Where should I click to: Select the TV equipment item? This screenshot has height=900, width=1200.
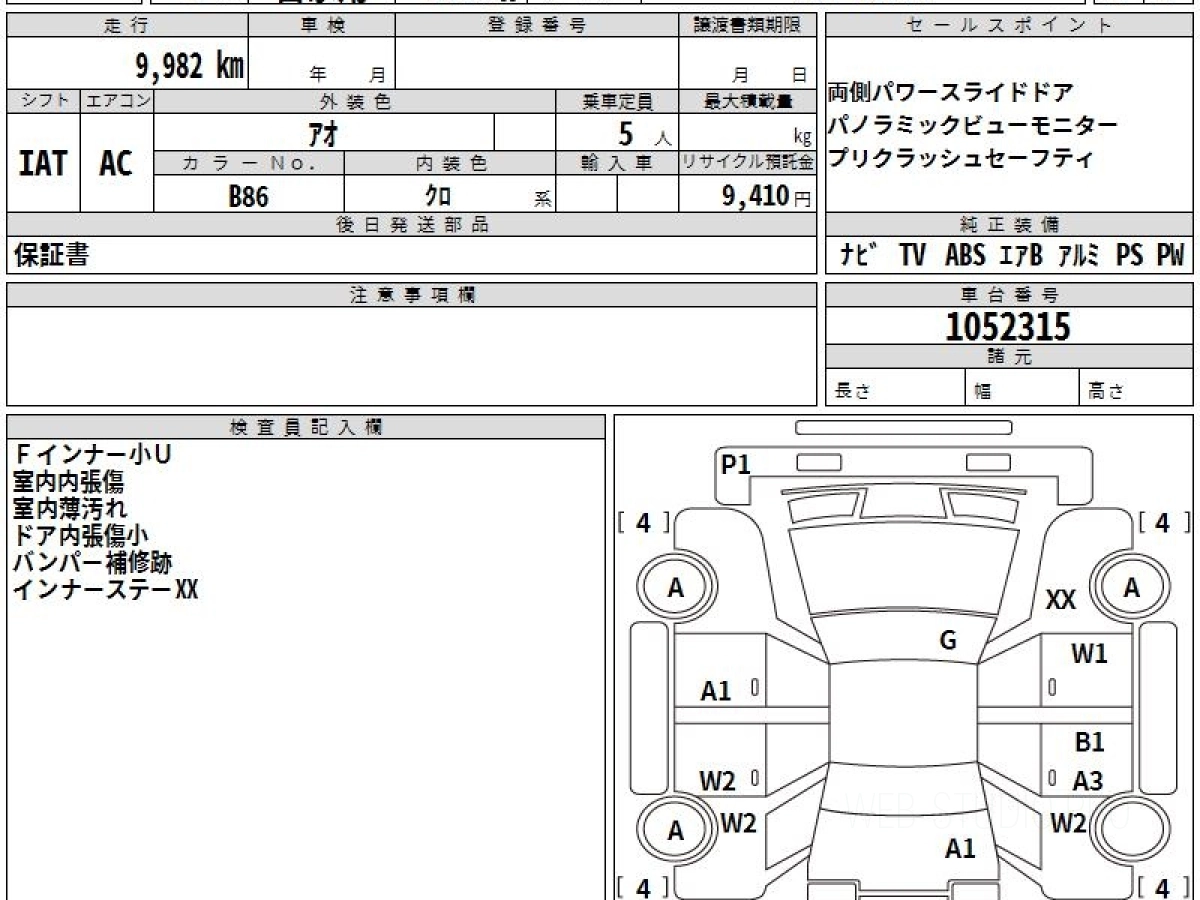pos(911,256)
